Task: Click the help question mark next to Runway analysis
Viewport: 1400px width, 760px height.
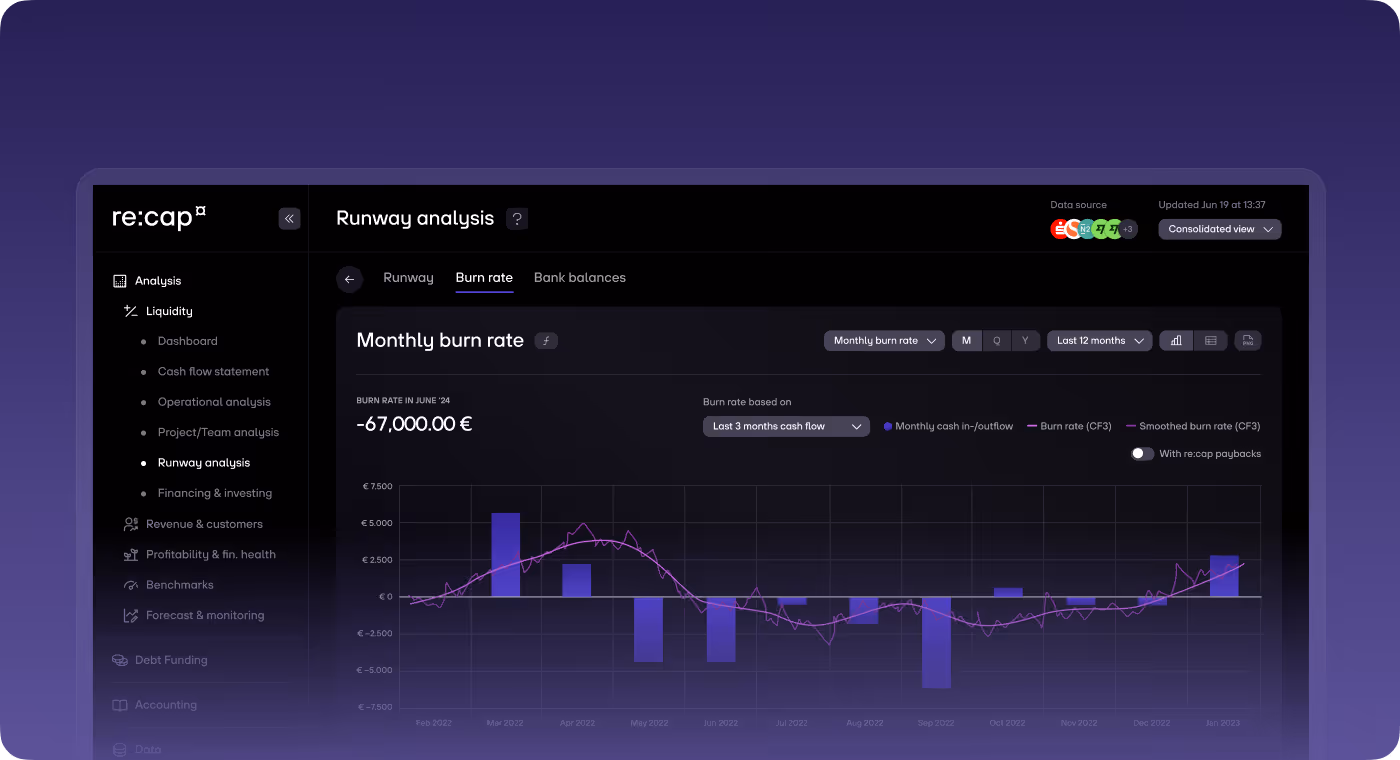Action: click(517, 218)
